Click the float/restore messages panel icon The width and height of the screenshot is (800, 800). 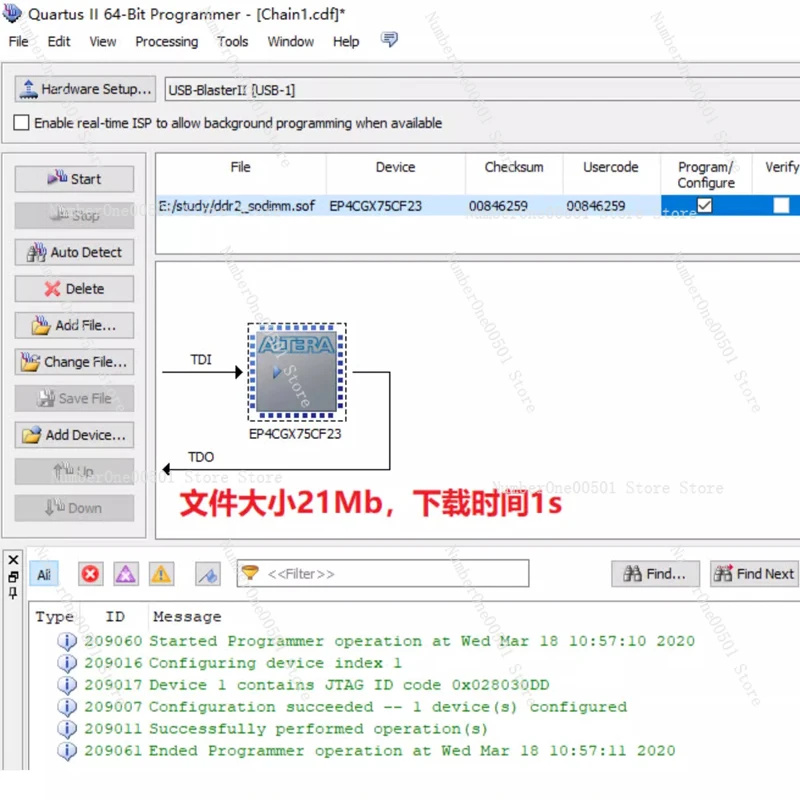click(13, 577)
